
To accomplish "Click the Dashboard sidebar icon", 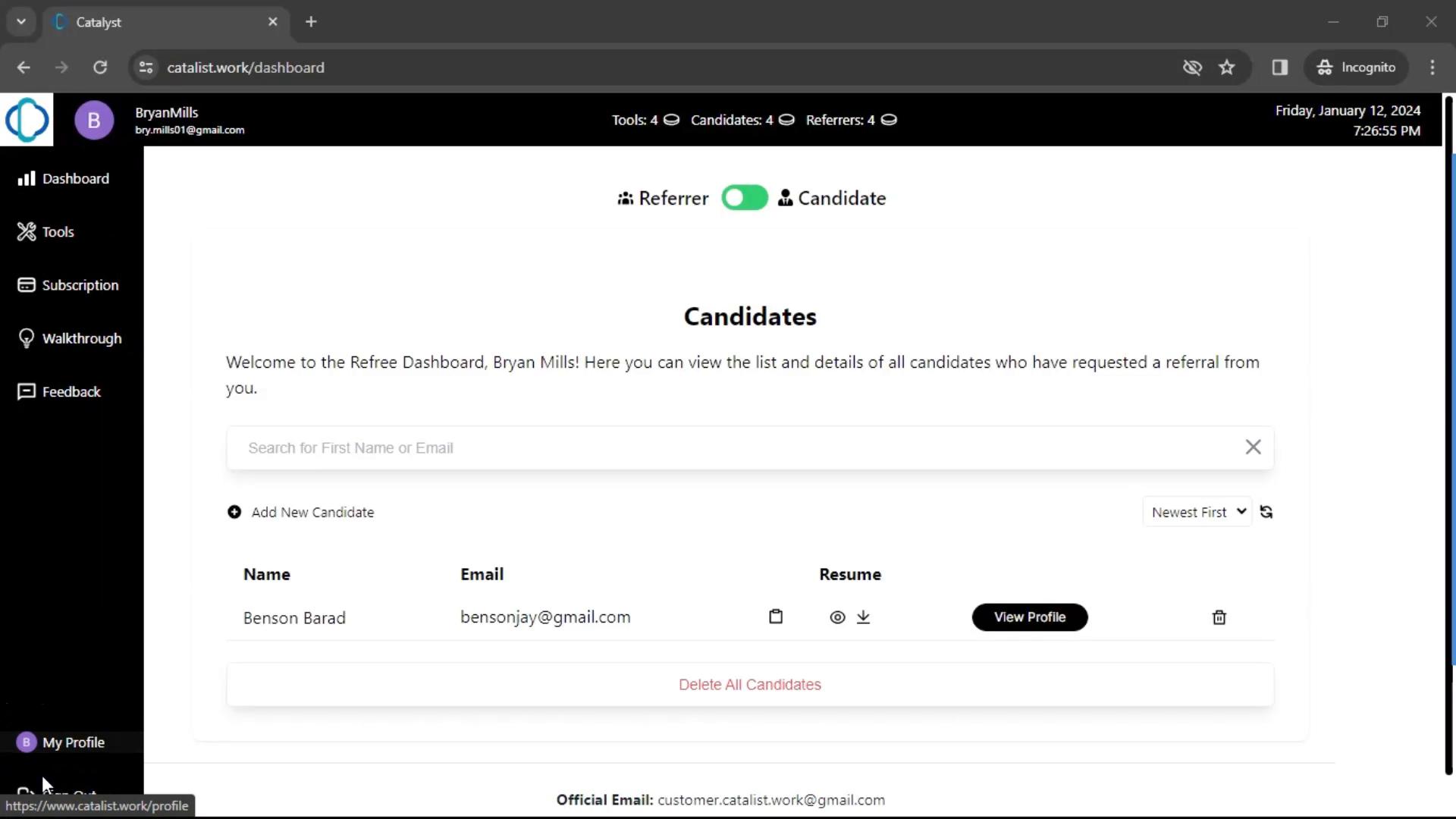I will point(25,178).
